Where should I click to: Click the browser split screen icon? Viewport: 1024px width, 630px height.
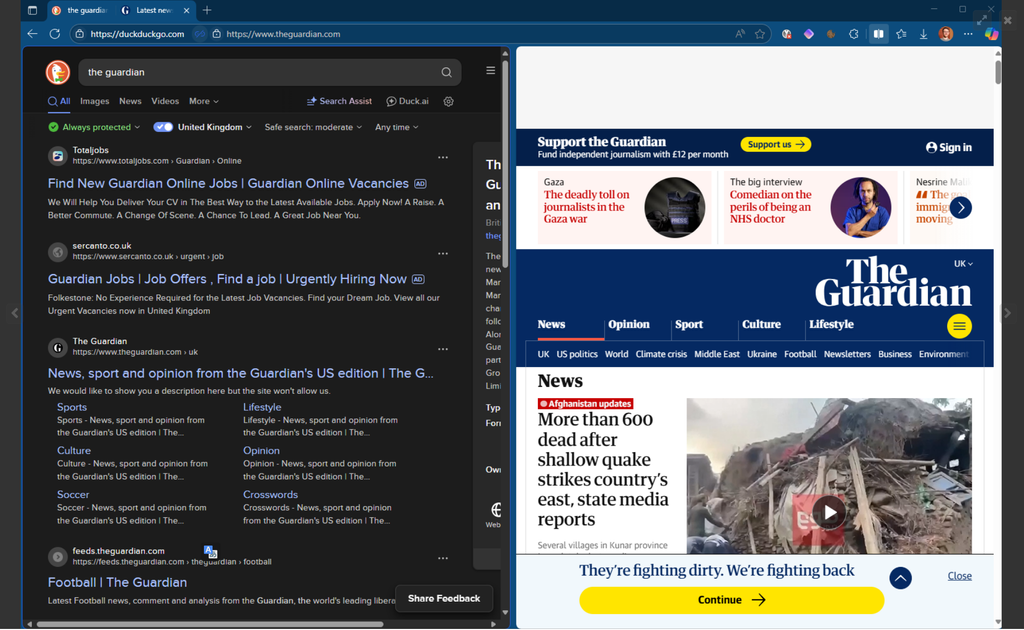pyautogui.click(x=878, y=34)
